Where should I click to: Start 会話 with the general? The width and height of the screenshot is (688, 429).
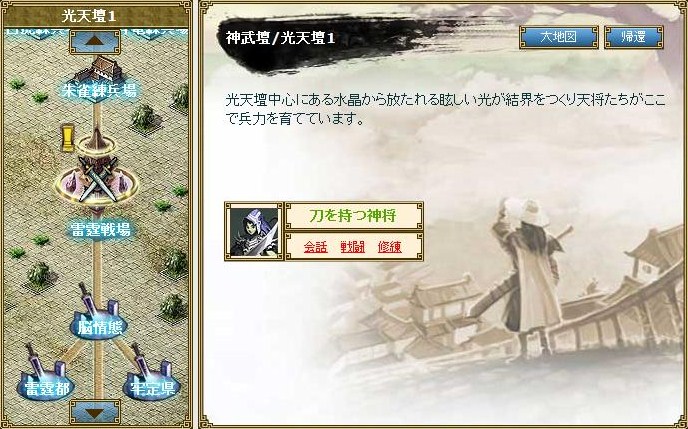click(x=315, y=247)
